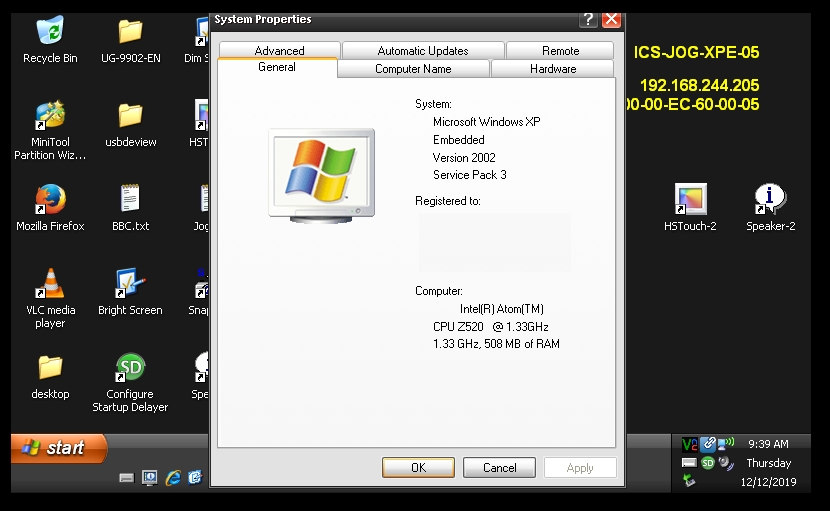
Task: Click the 'Service Pack 3' text
Action: 470,175
